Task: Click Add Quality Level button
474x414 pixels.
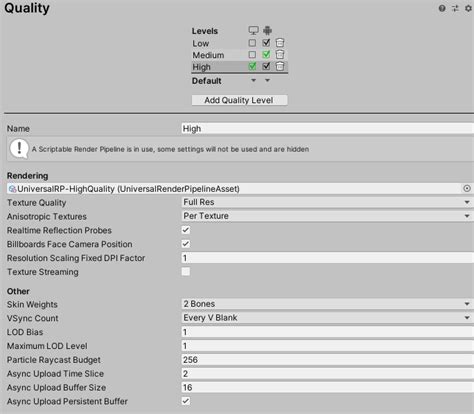Action: (239, 100)
